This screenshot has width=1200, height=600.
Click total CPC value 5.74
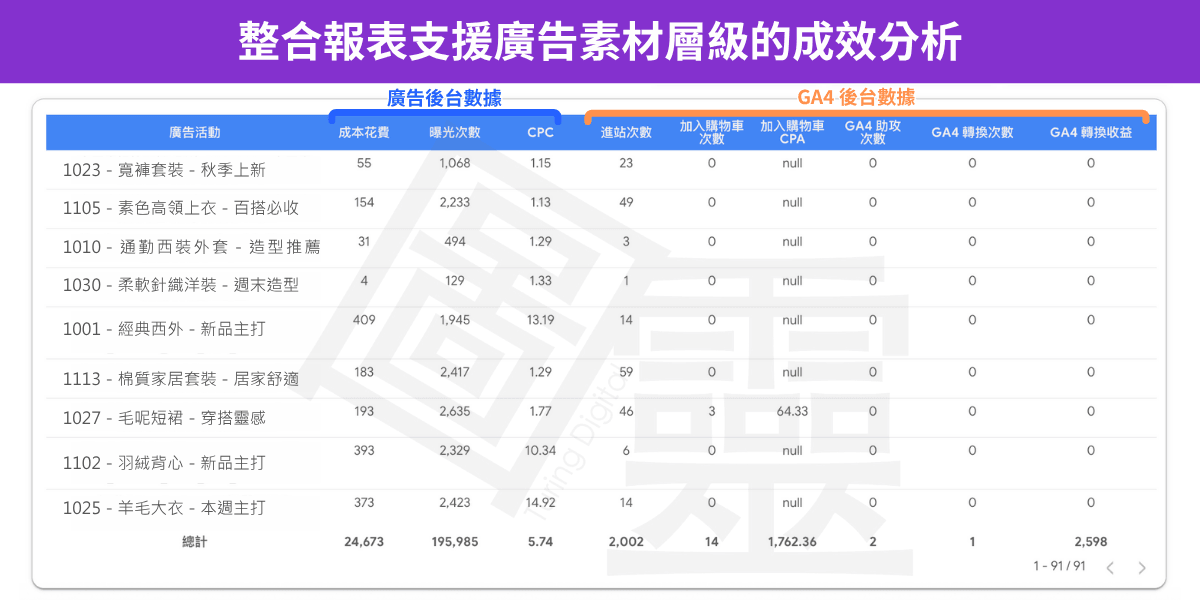point(540,541)
